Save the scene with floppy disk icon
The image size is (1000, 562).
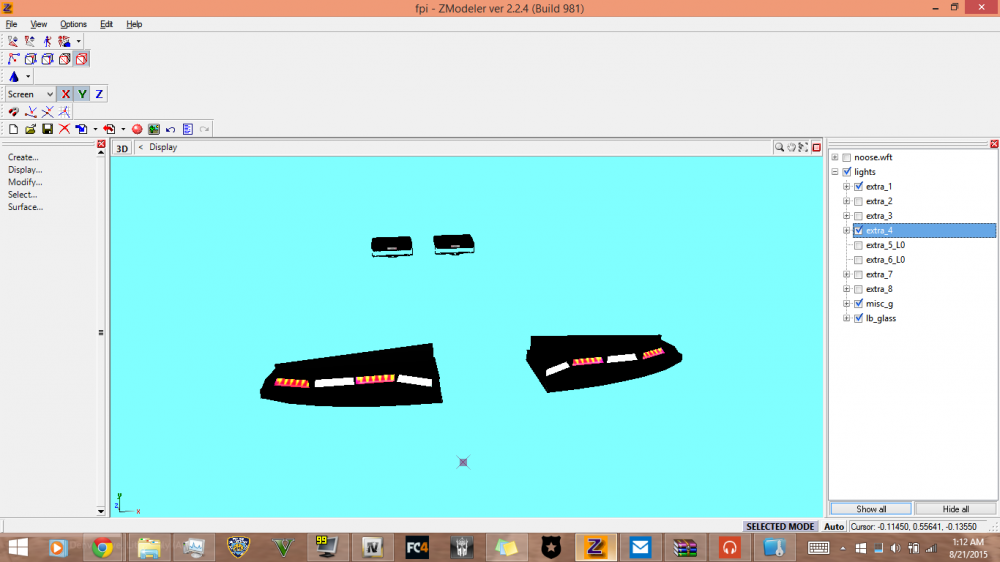coord(47,129)
